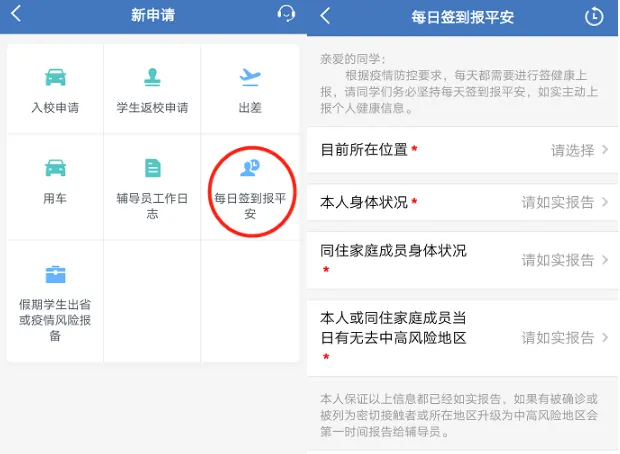
Task: Open the 每日签到报平安 label
Action: (x=250, y=206)
